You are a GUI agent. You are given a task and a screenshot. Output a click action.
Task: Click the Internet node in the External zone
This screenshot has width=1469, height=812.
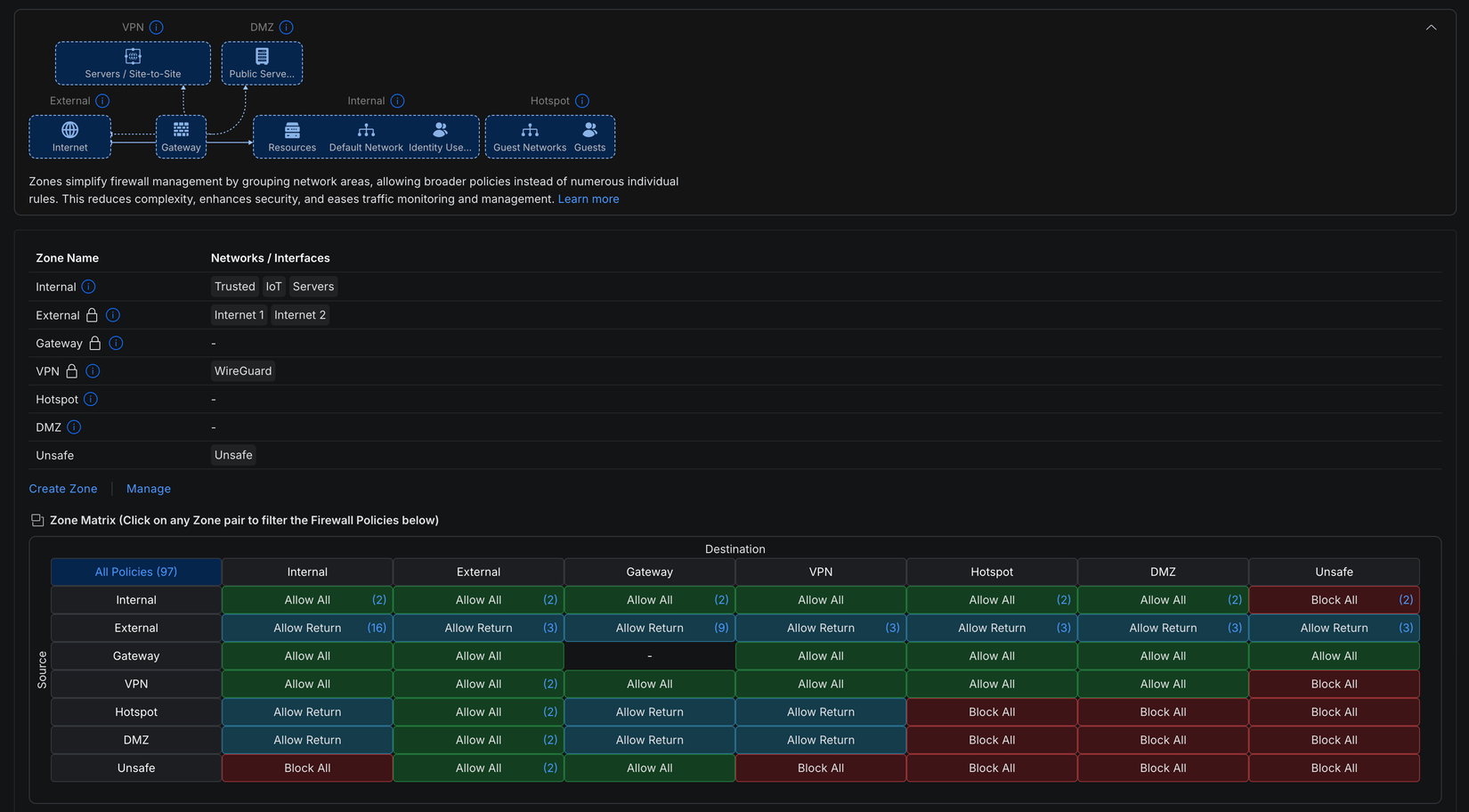(69, 136)
